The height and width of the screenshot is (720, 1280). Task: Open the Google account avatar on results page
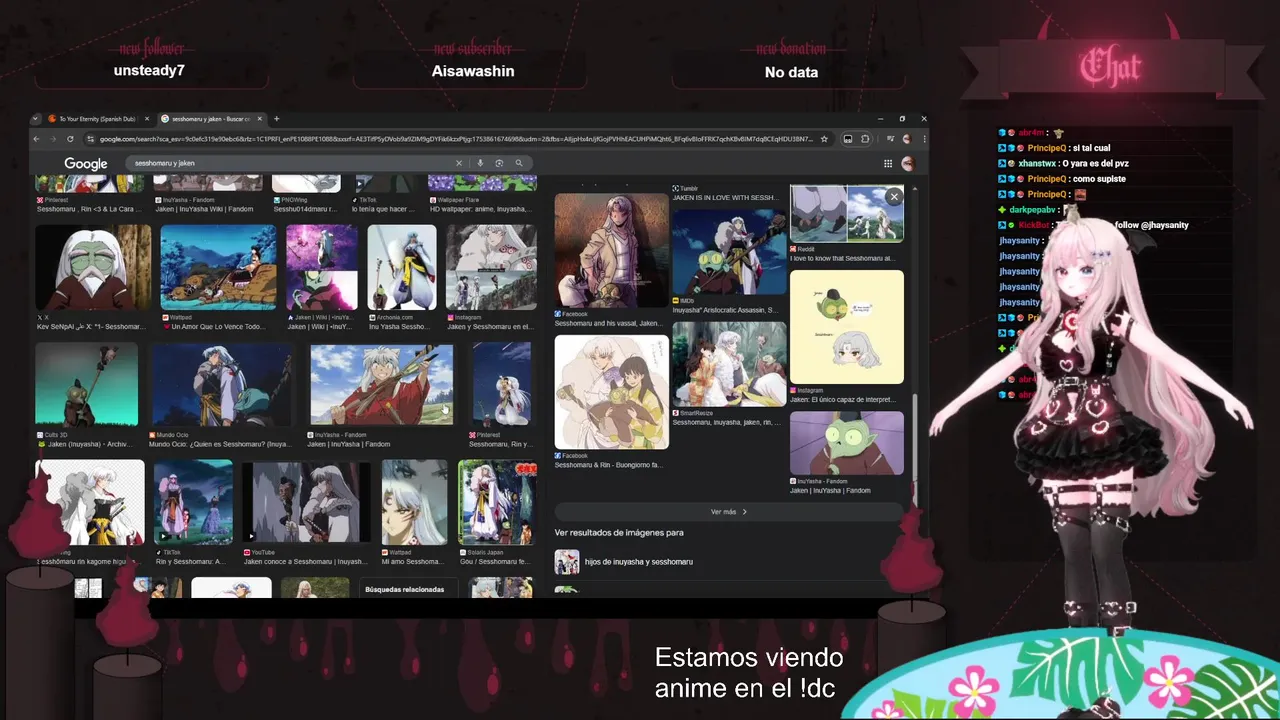(x=908, y=163)
